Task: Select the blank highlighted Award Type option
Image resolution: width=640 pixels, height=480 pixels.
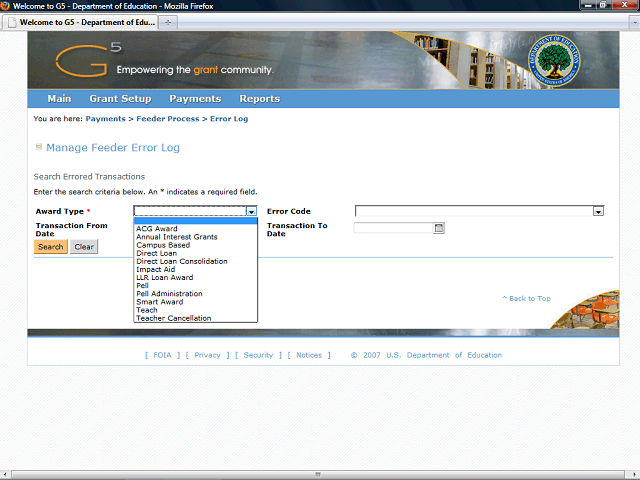Action: pos(196,221)
